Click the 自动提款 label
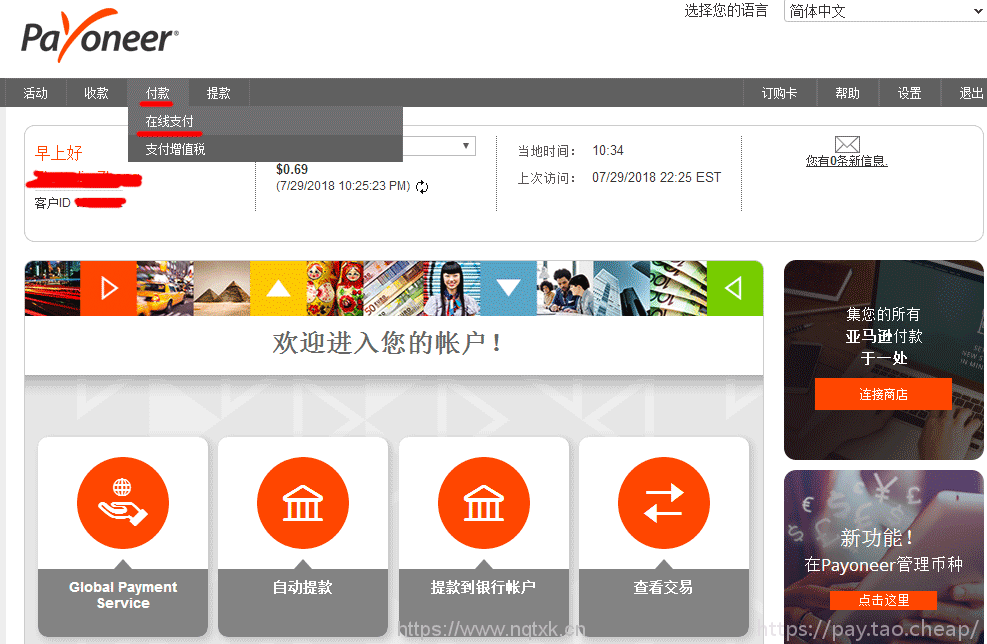987x644 pixels. point(303,587)
